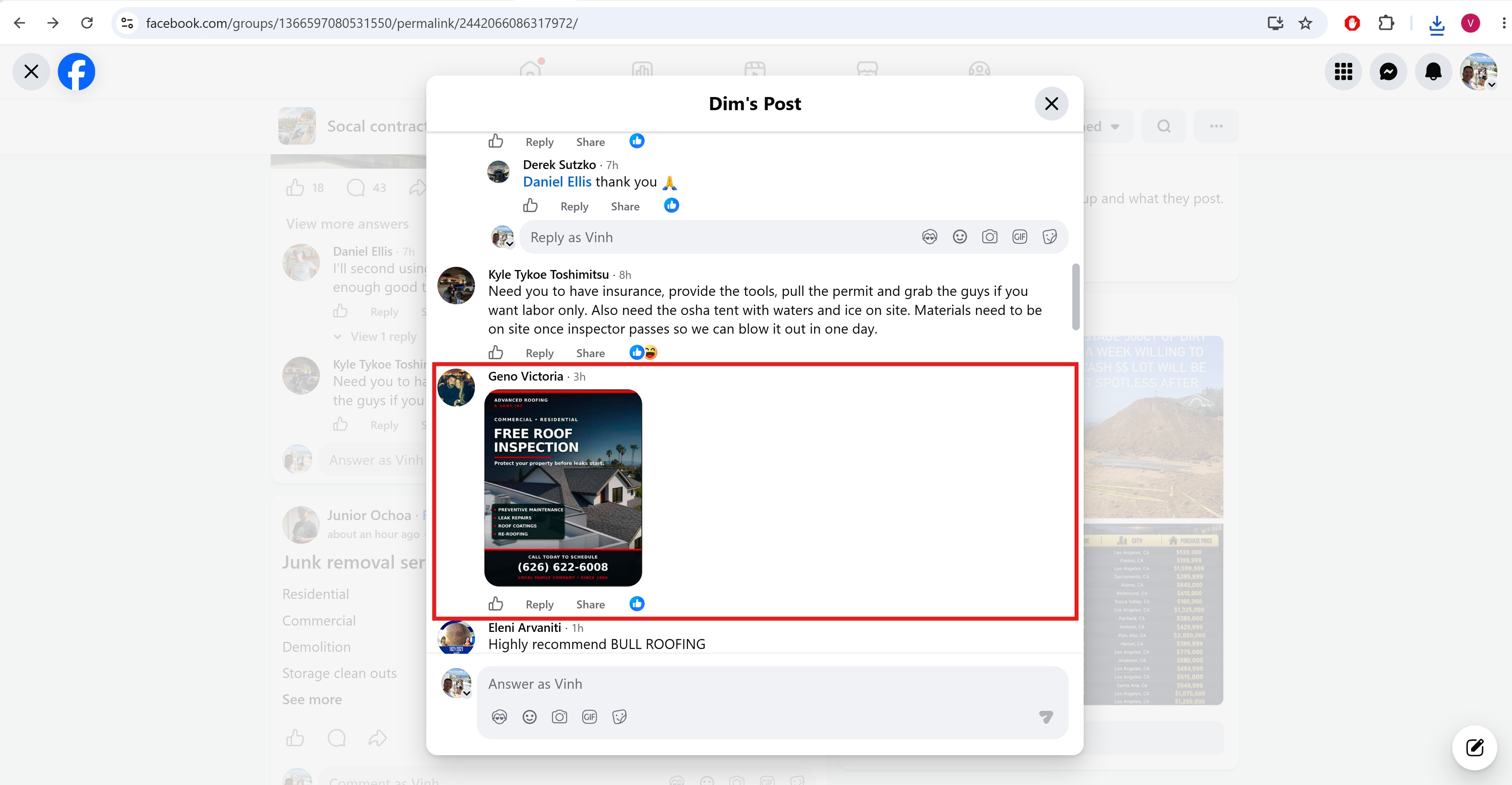Screen dimensions: 1512x785
Task: Open Messenger chats
Action: coord(1388,72)
